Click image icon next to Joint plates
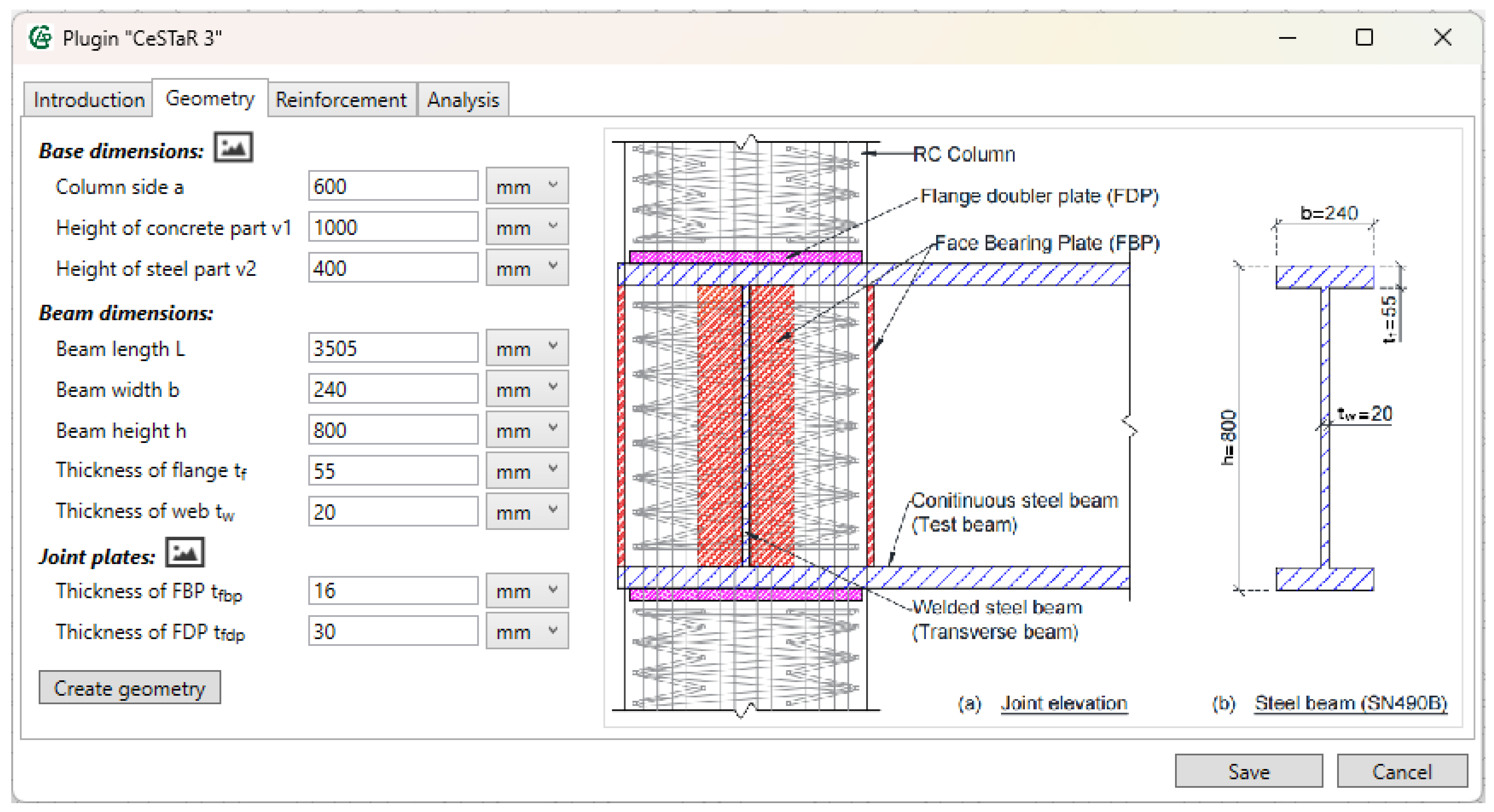This screenshot has height=812, width=1494. click(185, 553)
